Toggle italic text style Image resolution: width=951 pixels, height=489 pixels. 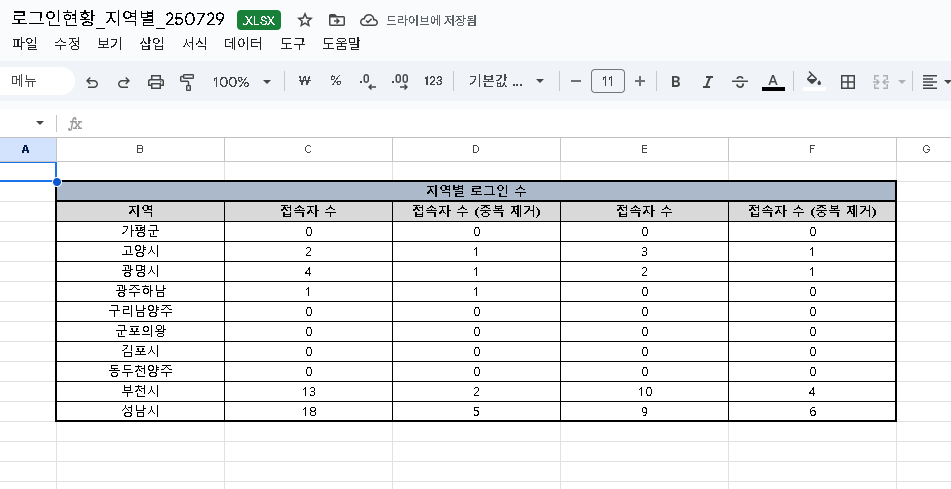[707, 82]
